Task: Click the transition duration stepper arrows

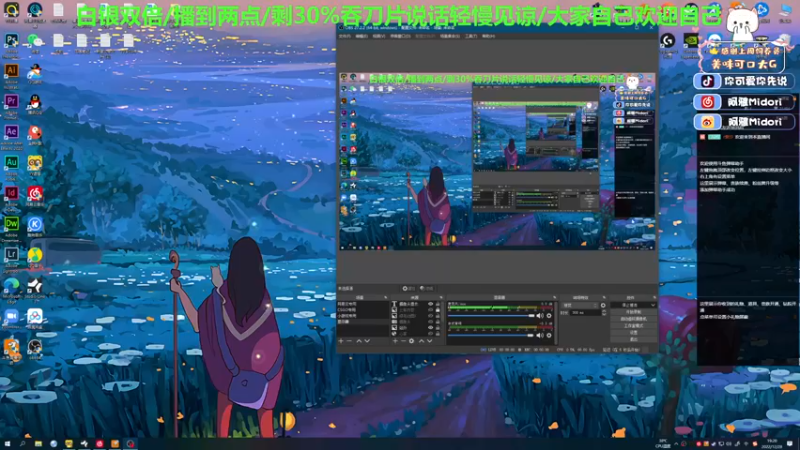Action: click(604, 312)
